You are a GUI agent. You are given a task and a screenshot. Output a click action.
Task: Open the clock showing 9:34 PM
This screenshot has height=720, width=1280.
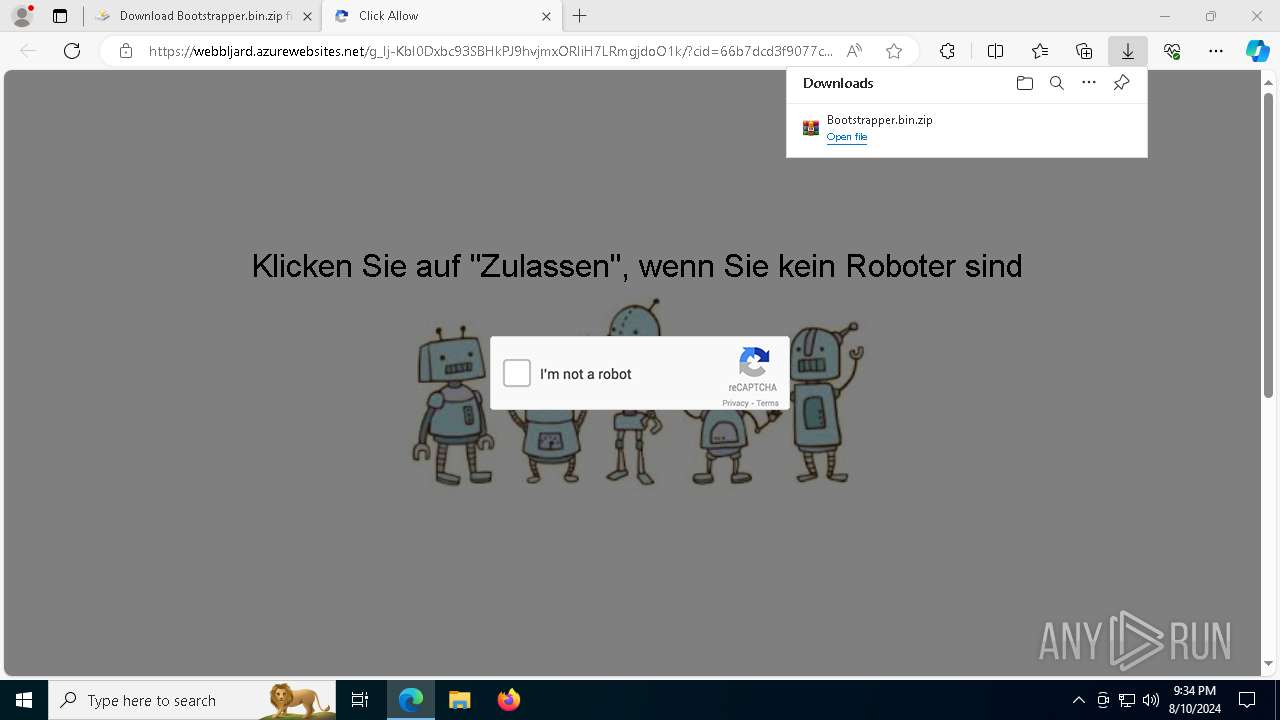(x=1194, y=700)
